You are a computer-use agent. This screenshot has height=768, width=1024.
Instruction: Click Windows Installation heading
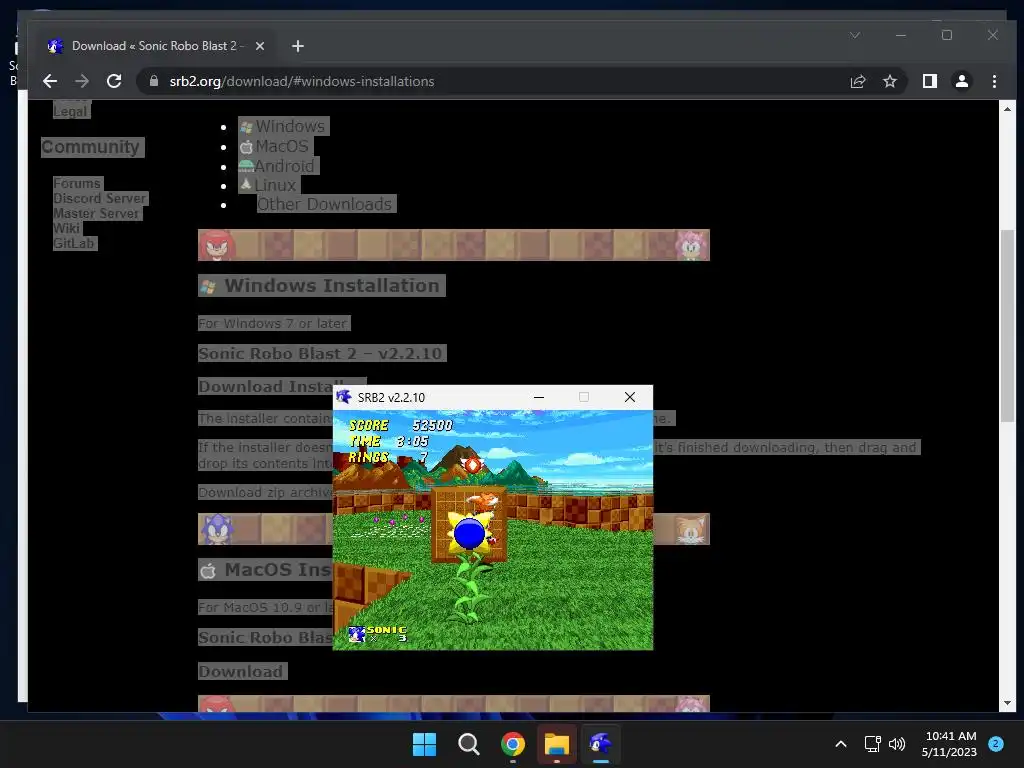click(x=322, y=285)
